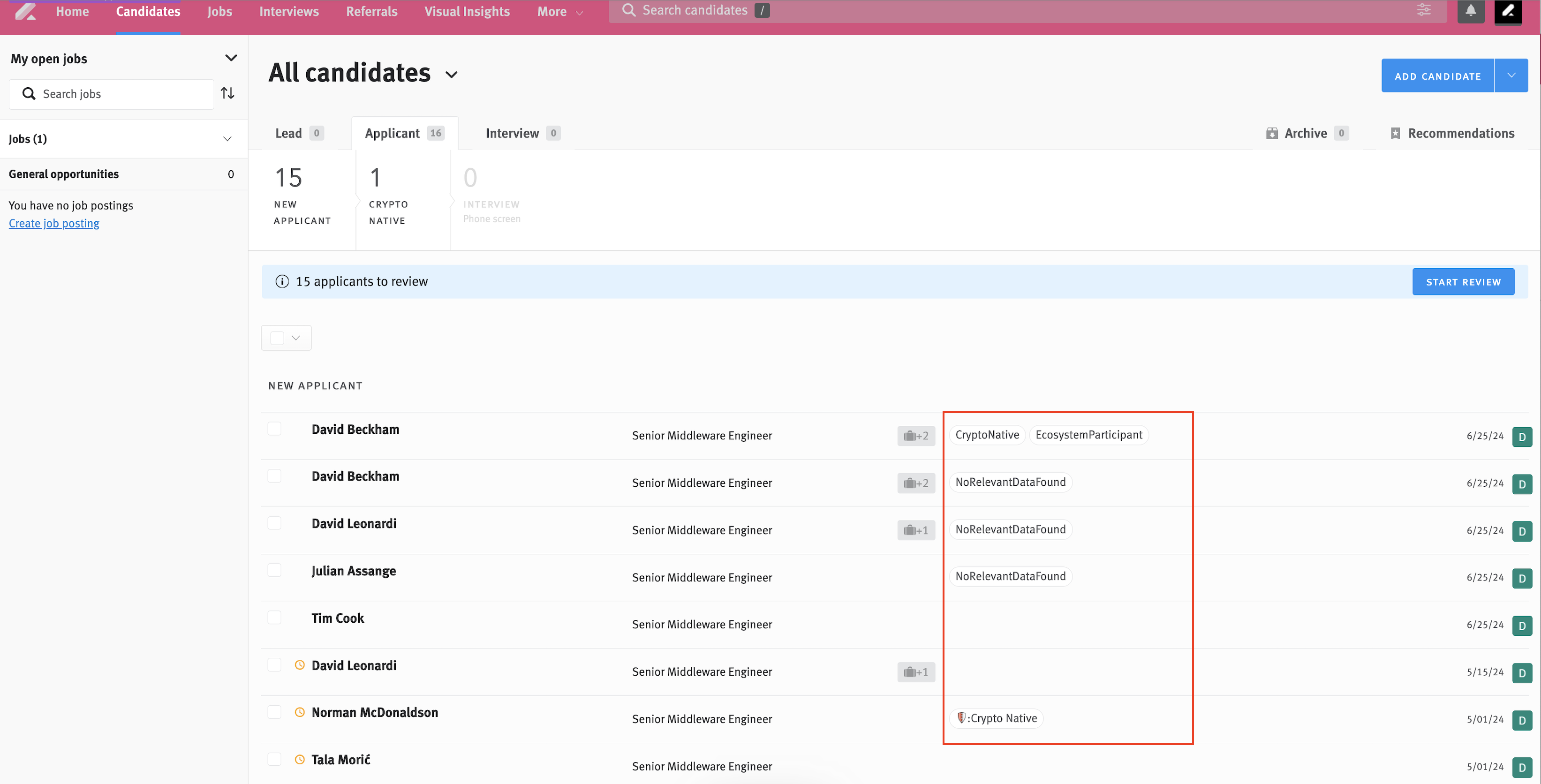Image resolution: width=1541 pixels, height=784 pixels.
Task: Open Tim Cook candidate profile
Action: coord(337,618)
